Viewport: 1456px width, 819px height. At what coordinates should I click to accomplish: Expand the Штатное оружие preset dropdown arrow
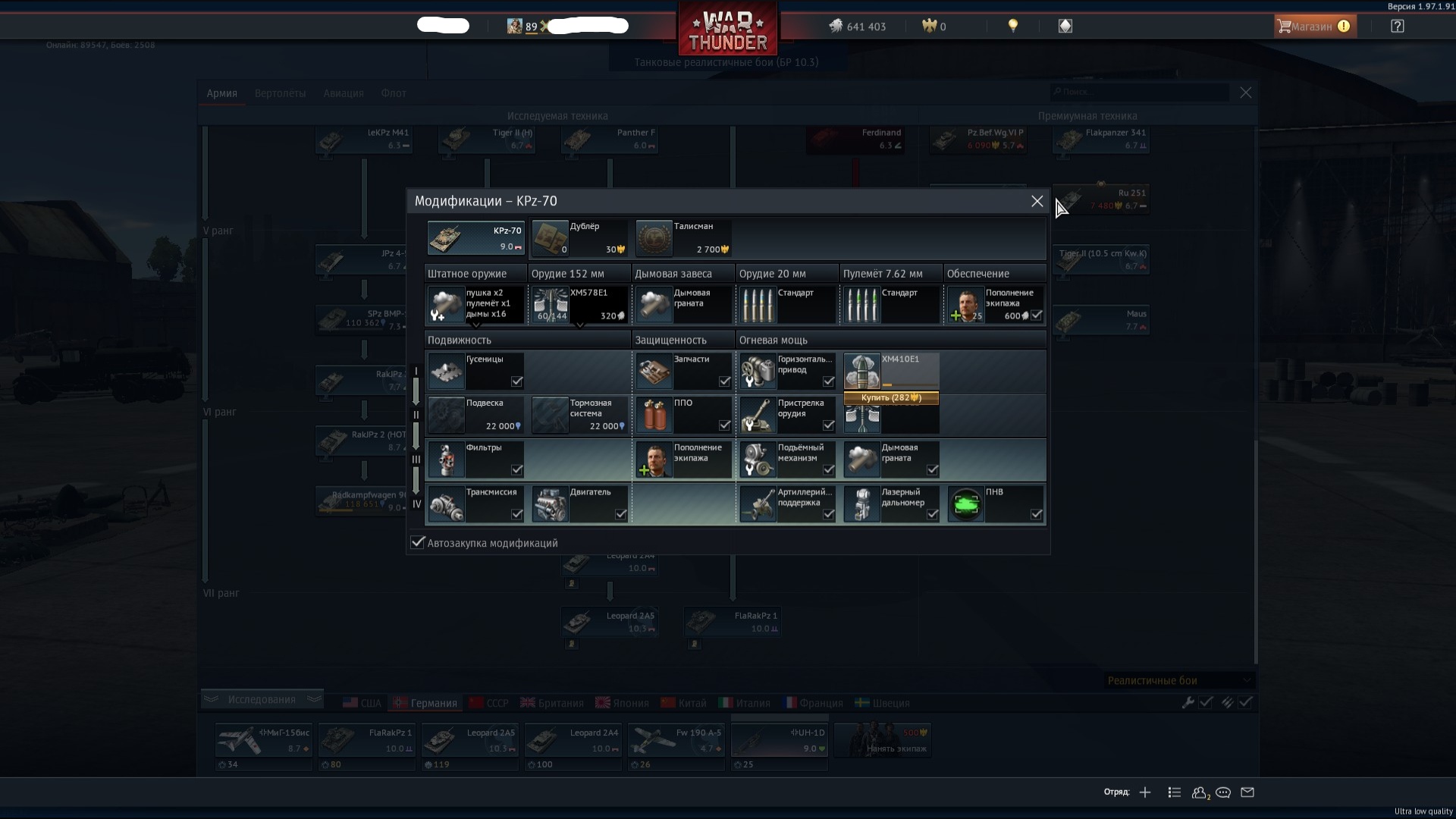[476, 325]
